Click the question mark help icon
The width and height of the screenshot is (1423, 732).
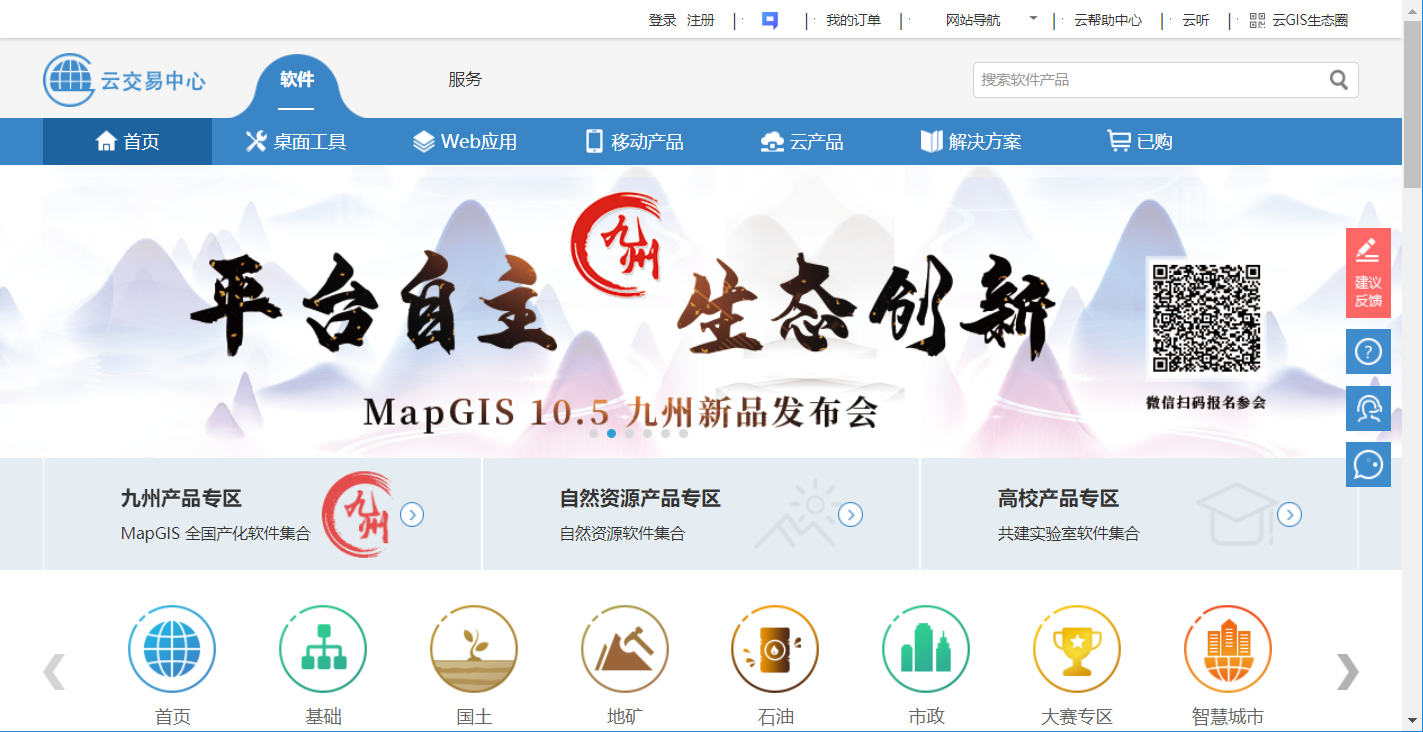pos(1368,352)
